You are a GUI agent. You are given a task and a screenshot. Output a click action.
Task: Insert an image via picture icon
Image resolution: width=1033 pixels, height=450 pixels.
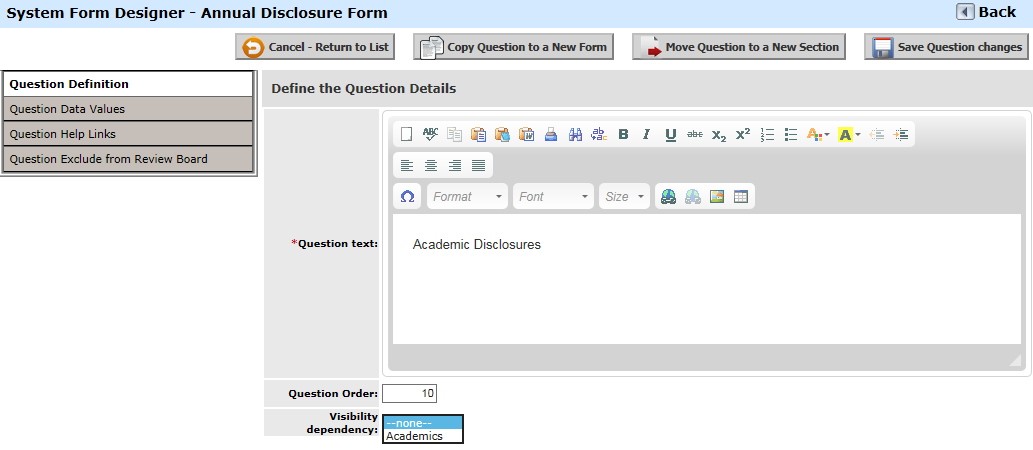(x=717, y=196)
